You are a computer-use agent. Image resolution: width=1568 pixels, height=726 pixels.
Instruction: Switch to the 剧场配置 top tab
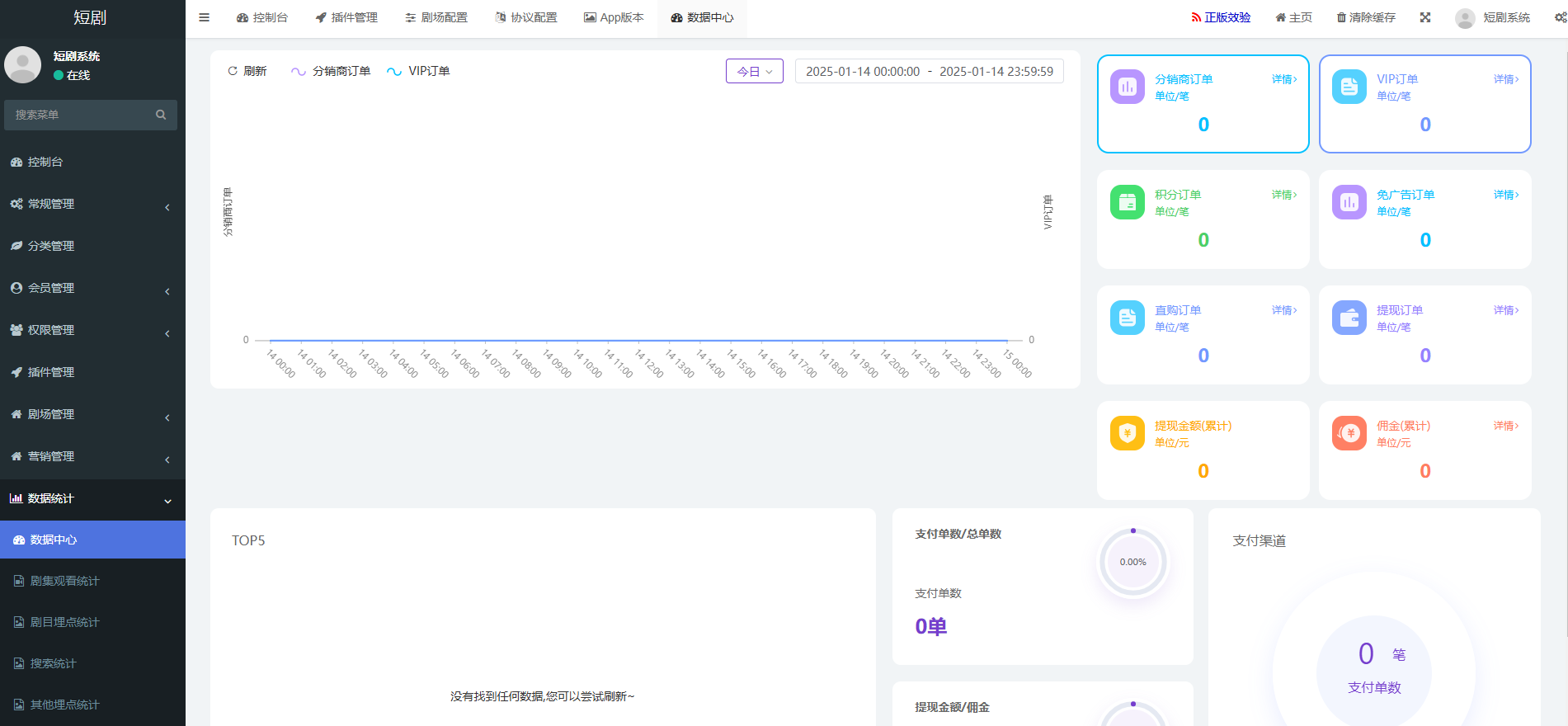click(x=436, y=17)
